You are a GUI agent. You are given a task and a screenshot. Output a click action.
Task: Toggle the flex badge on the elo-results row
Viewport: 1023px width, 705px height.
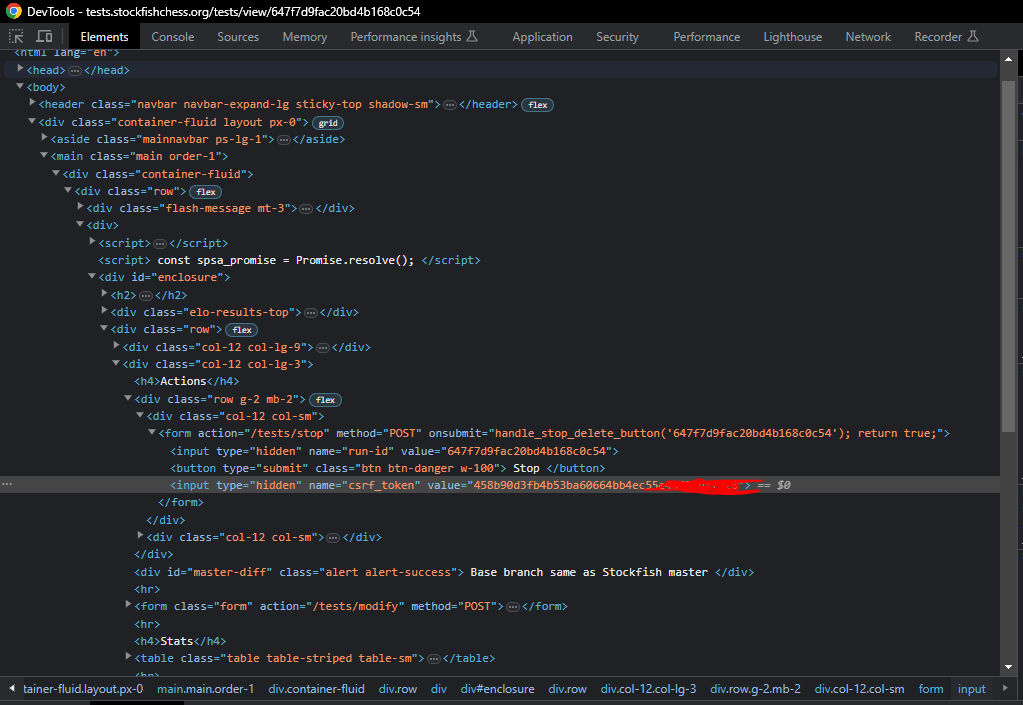[241, 329]
